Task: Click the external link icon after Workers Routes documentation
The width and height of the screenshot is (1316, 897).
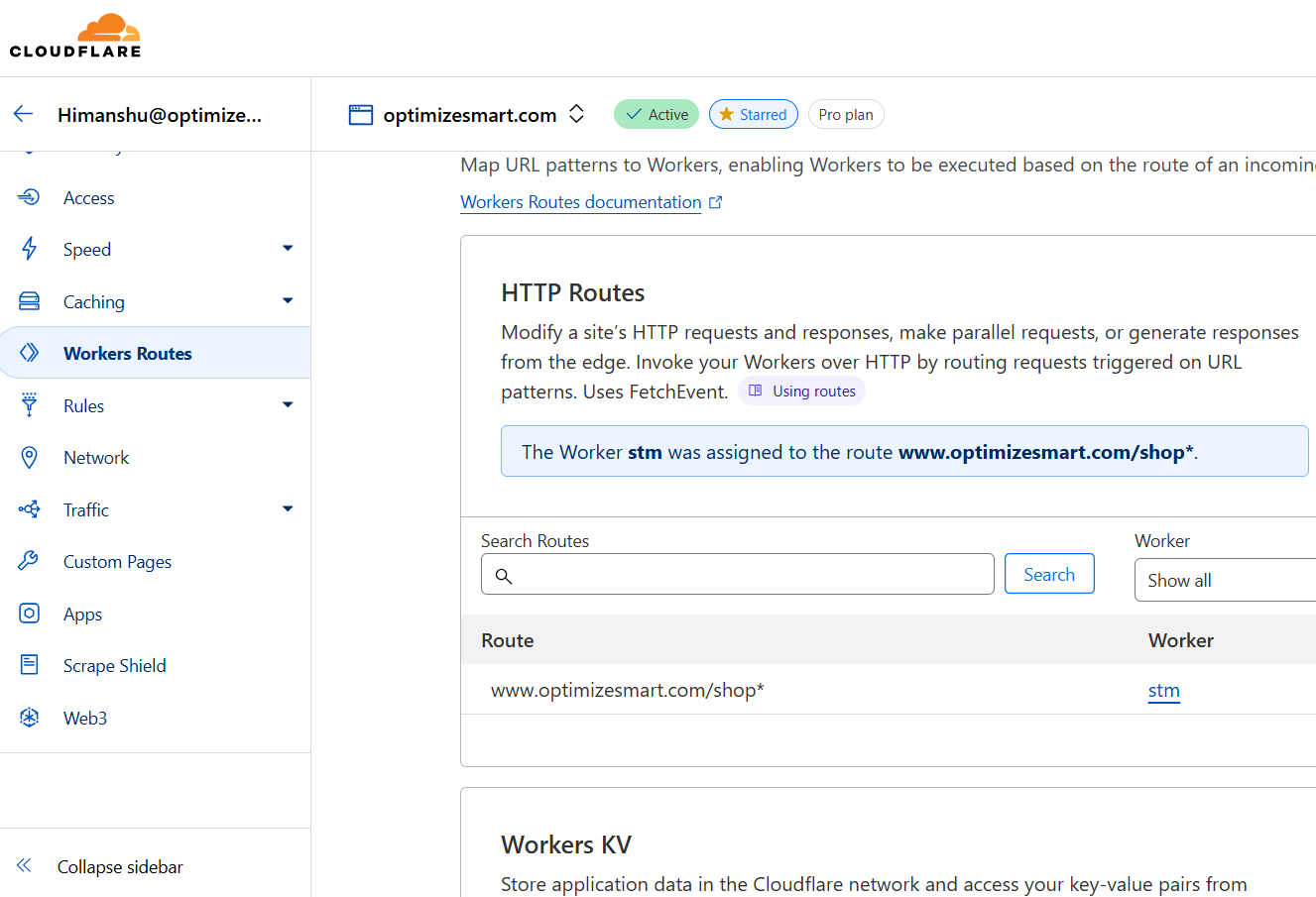Action: coord(716,202)
